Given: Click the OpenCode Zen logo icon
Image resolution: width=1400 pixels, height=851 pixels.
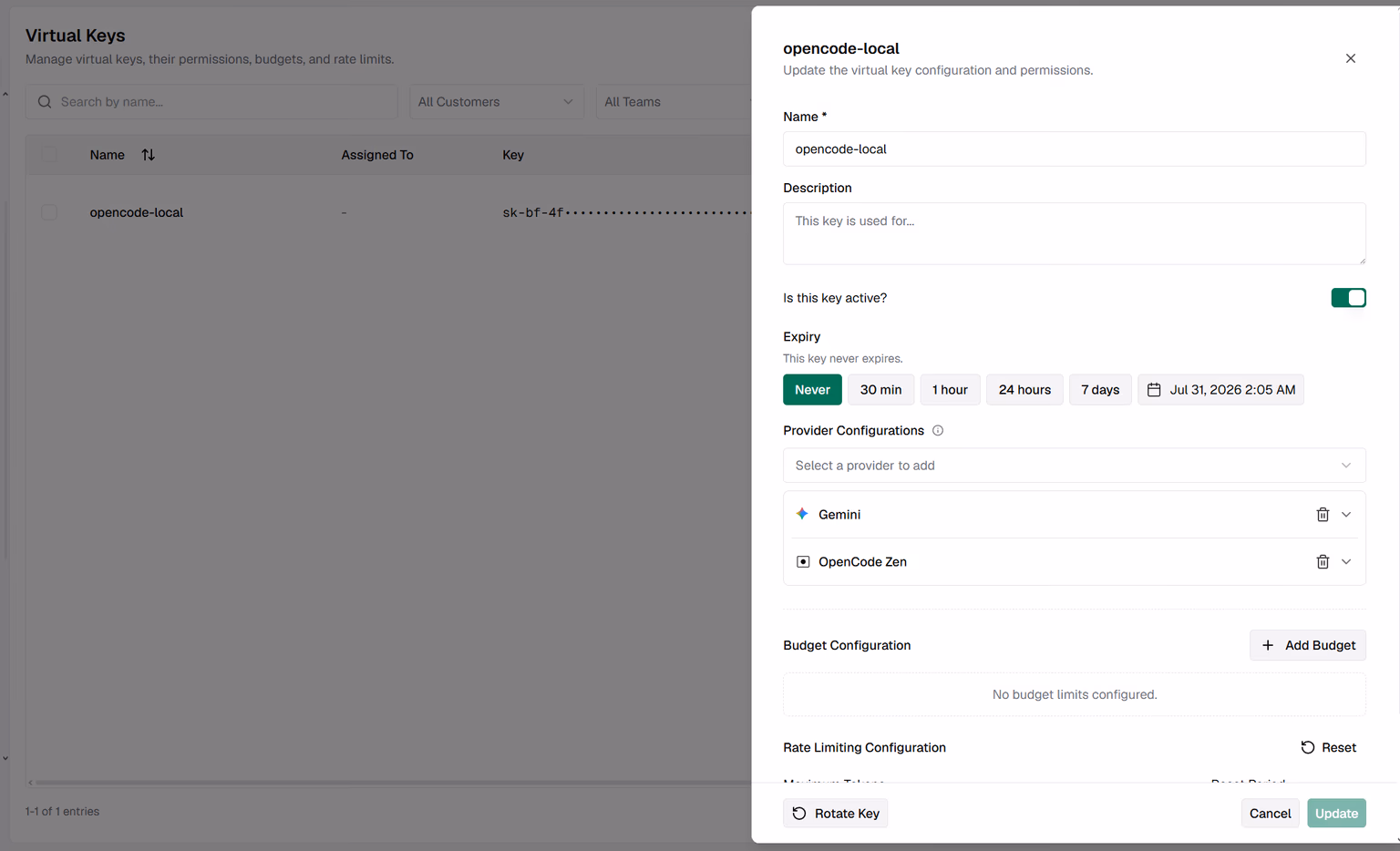Looking at the screenshot, I should (803, 562).
